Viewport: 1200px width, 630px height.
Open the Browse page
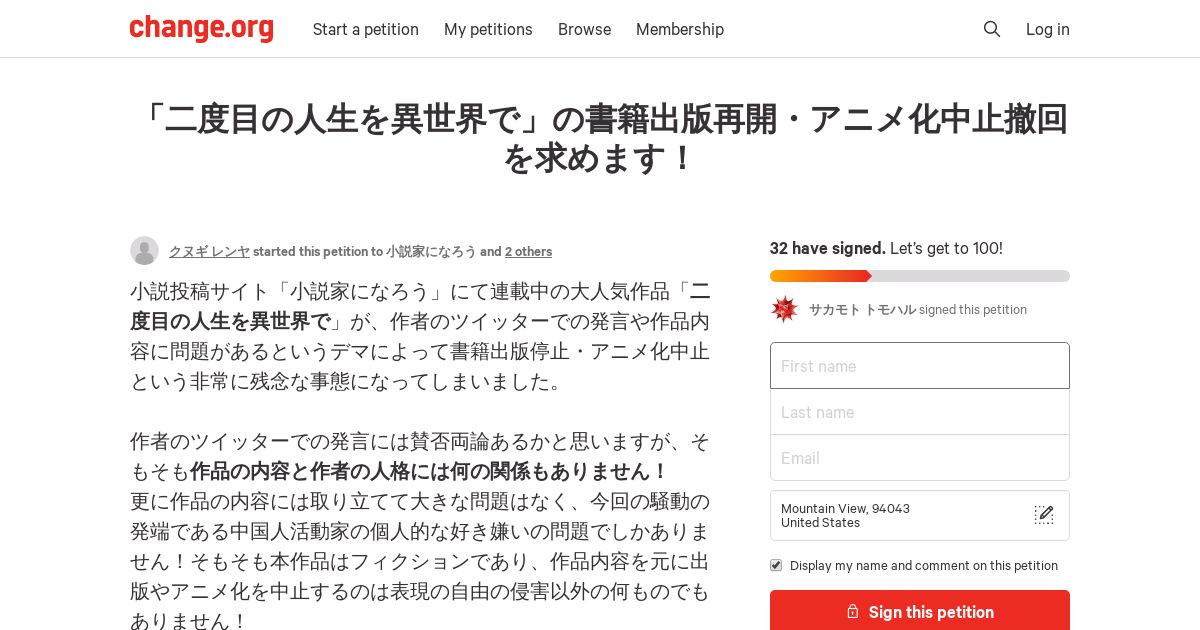pos(584,29)
